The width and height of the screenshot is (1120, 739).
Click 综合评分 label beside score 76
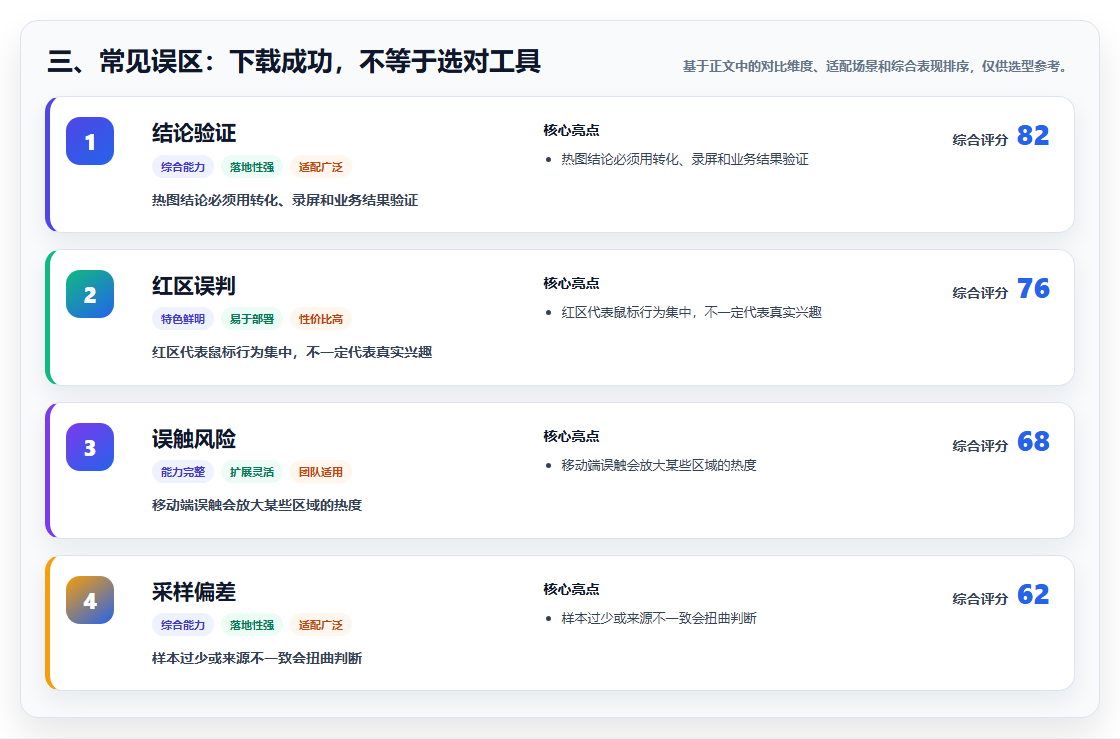pyautogui.click(x=980, y=293)
